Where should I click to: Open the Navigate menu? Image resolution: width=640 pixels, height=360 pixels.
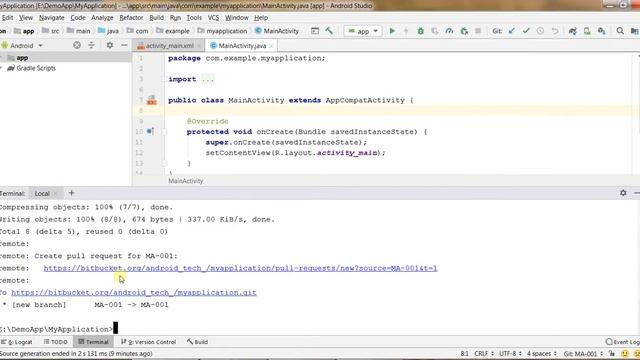pos(51,18)
